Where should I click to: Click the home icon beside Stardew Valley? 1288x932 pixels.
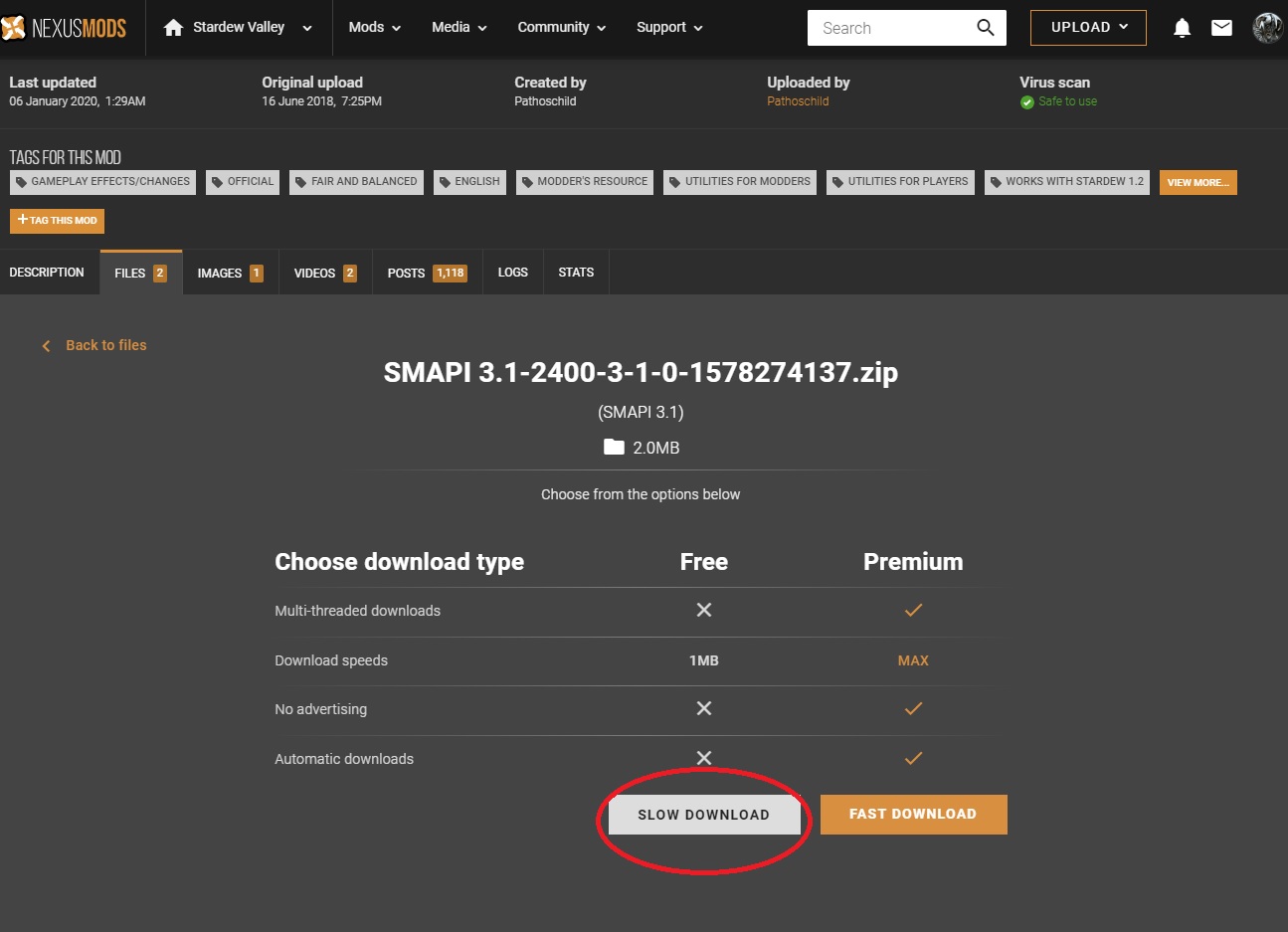tap(173, 28)
